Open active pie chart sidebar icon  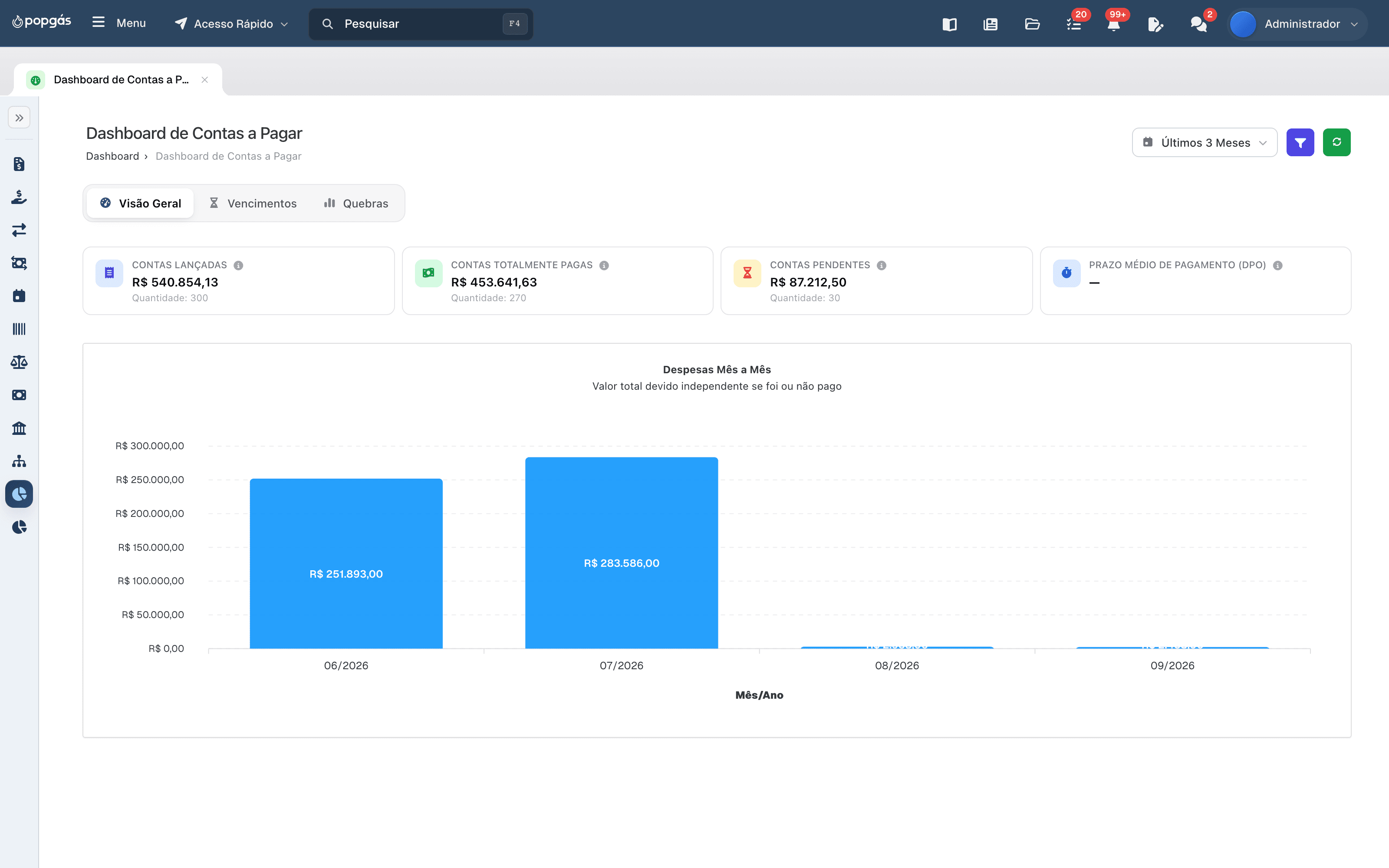19,494
